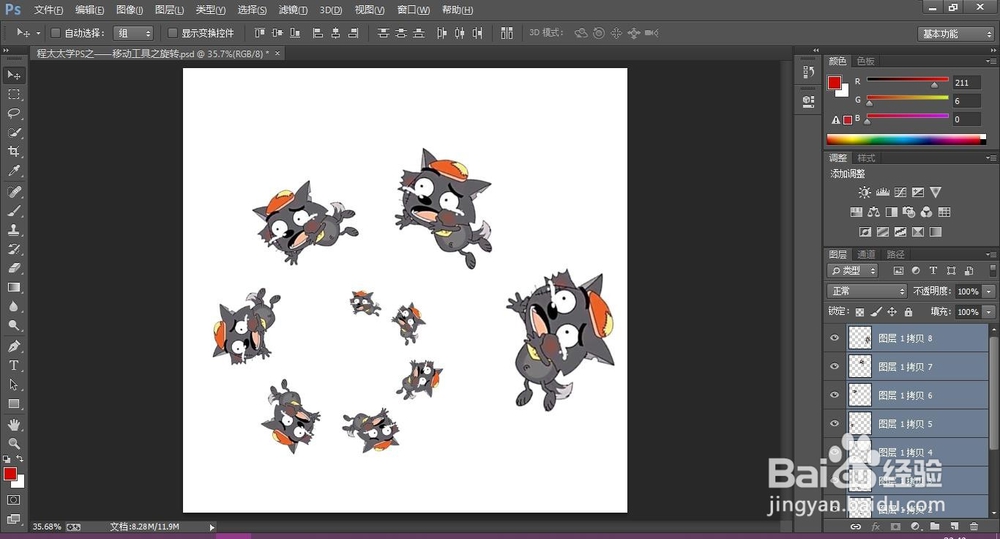Open status bar info arrow
The width and height of the screenshot is (1000, 539).
click(212, 527)
